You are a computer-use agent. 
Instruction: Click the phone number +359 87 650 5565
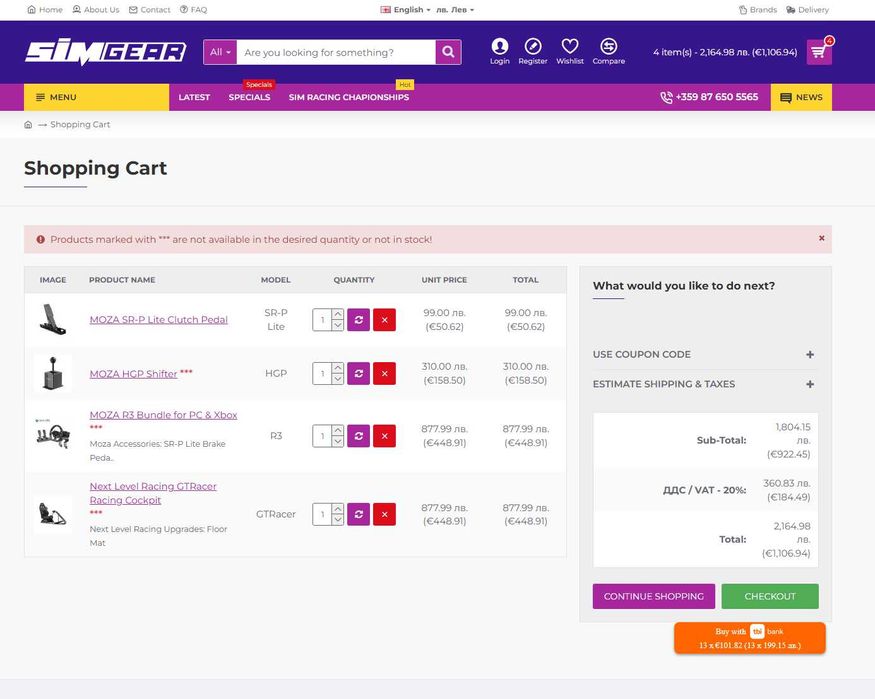click(x=709, y=97)
